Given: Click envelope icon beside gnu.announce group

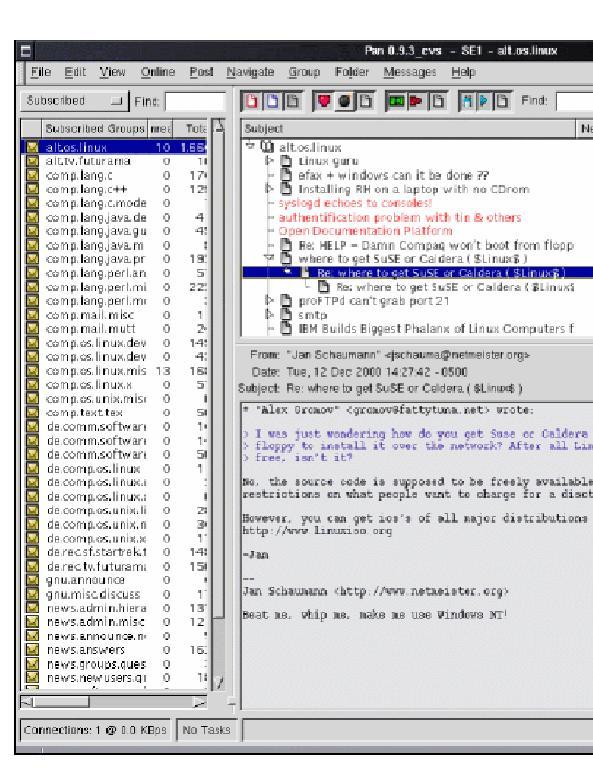Looking at the screenshot, I should click(32, 580).
